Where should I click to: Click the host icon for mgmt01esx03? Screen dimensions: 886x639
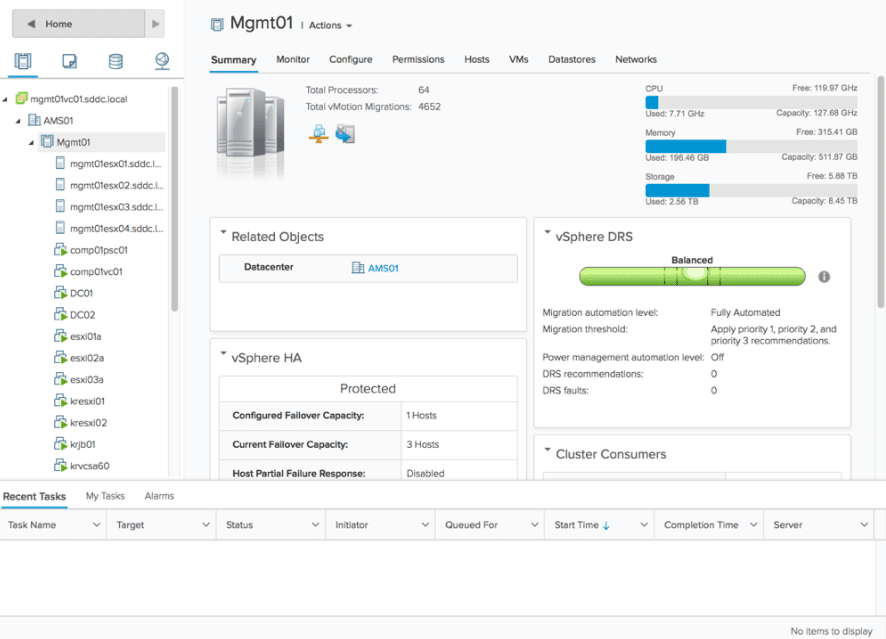click(x=60, y=206)
